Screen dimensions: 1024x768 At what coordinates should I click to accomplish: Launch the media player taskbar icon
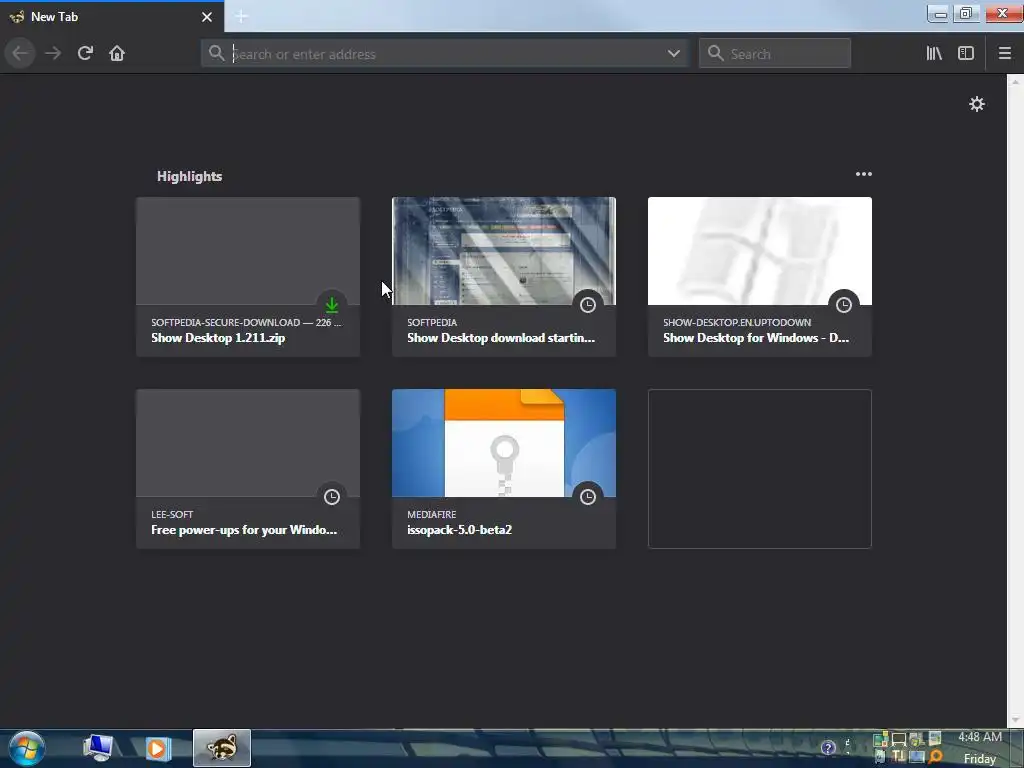click(x=157, y=748)
